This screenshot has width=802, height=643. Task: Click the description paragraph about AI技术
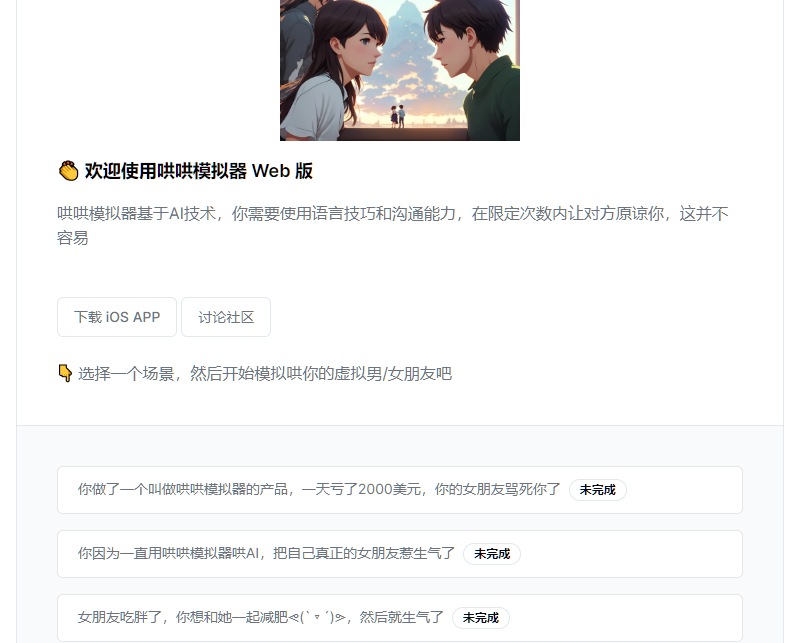[x=392, y=226]
